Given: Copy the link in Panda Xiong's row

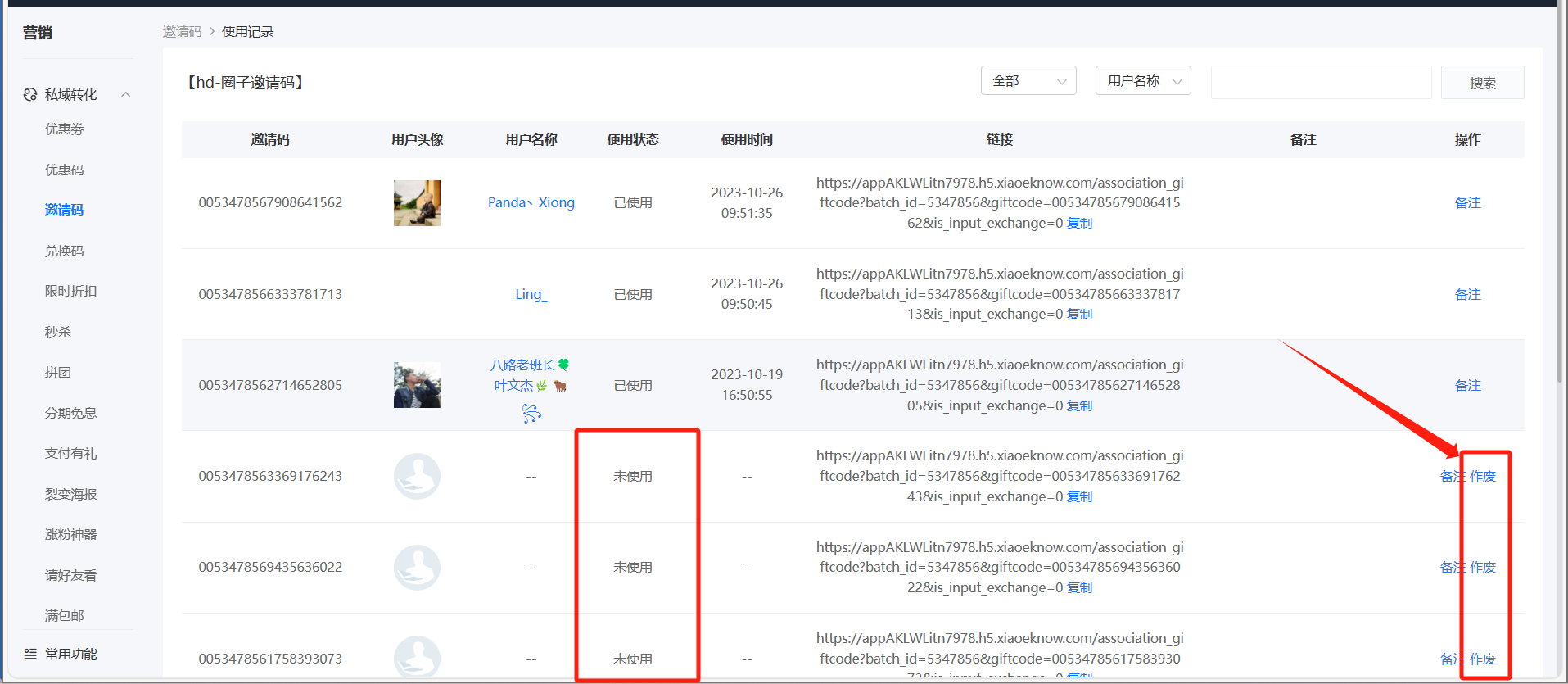Looking at the screenshot, I should point(1079,223).
